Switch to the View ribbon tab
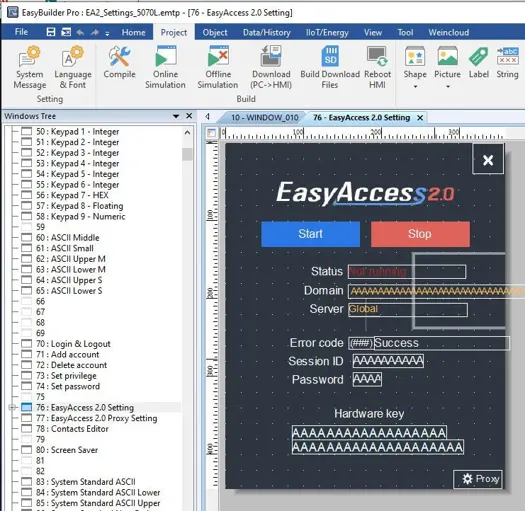Screen dimensions: 525x511 pos(373,32)
